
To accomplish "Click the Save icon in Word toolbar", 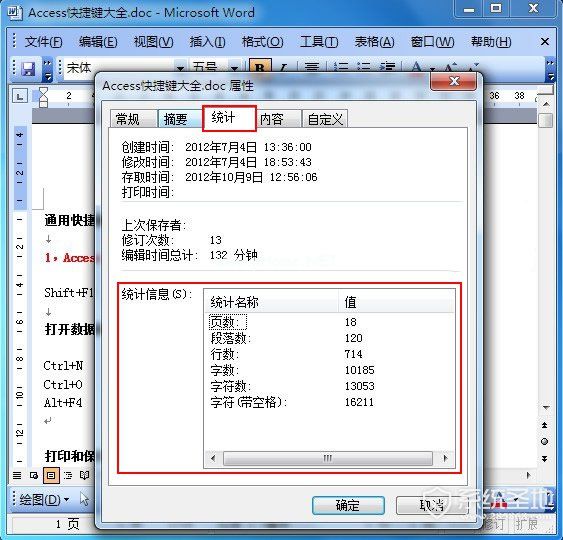I will [x=28, y=68].
